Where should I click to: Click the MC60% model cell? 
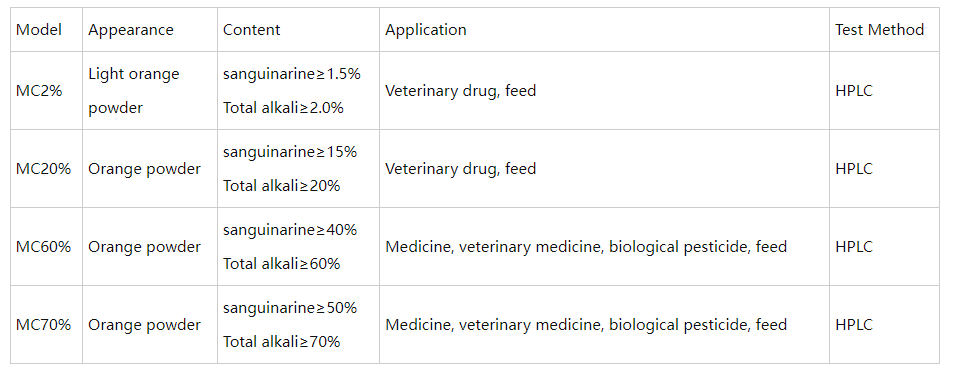click(46, 247)
